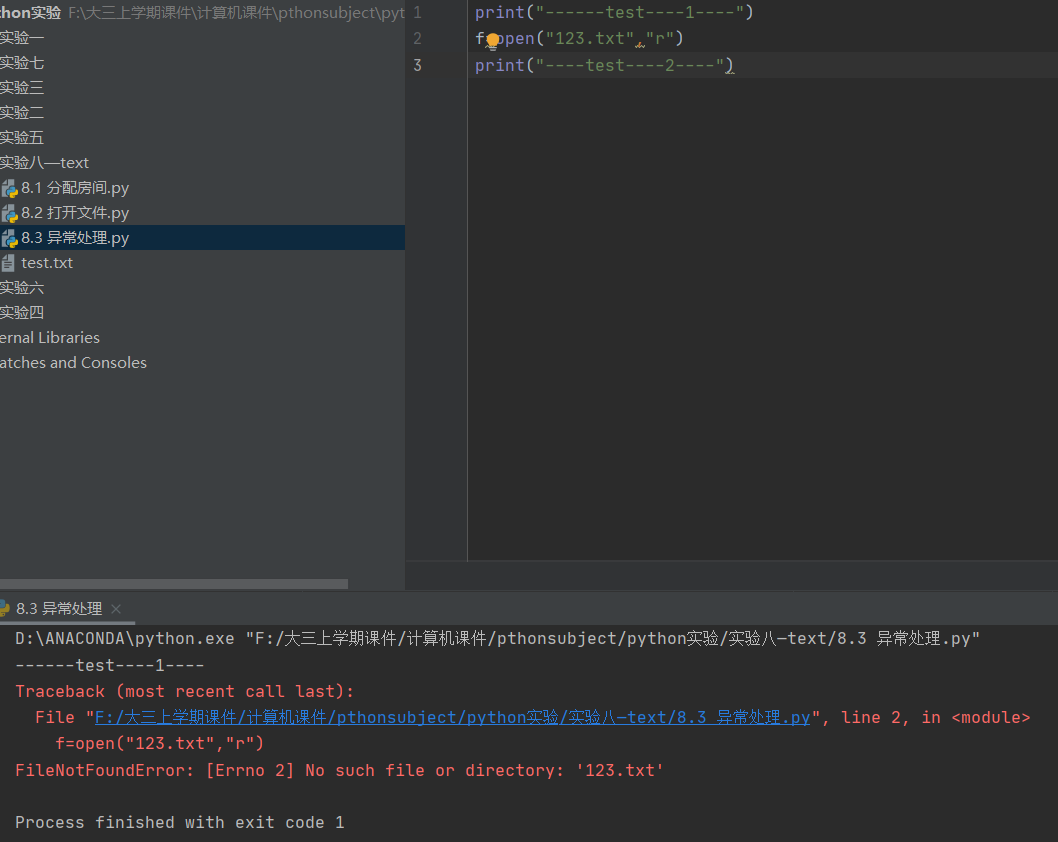
Task: Place cursor in print test-2 code line
Action: point(604,65)
